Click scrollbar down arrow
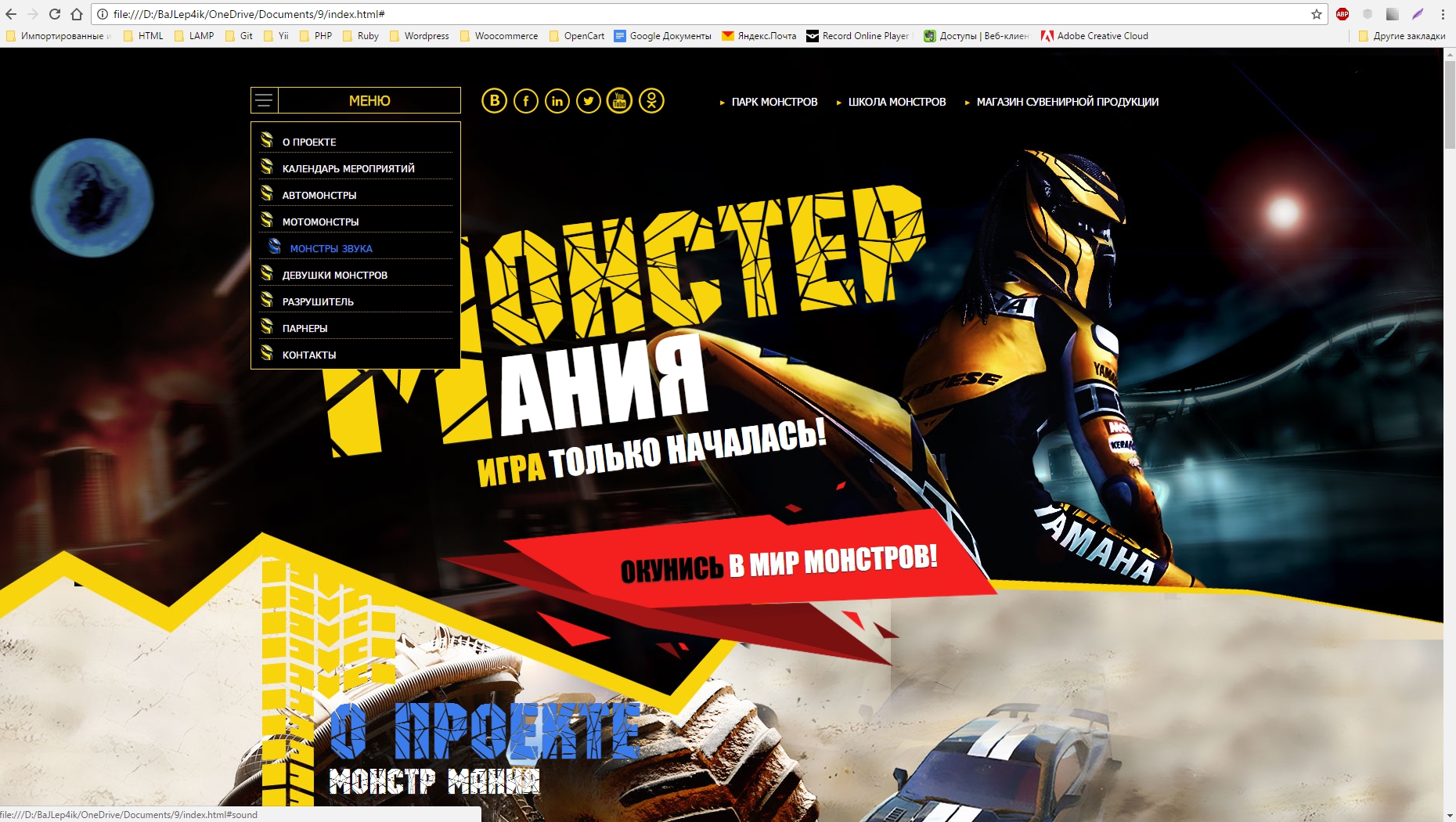 1450,816
